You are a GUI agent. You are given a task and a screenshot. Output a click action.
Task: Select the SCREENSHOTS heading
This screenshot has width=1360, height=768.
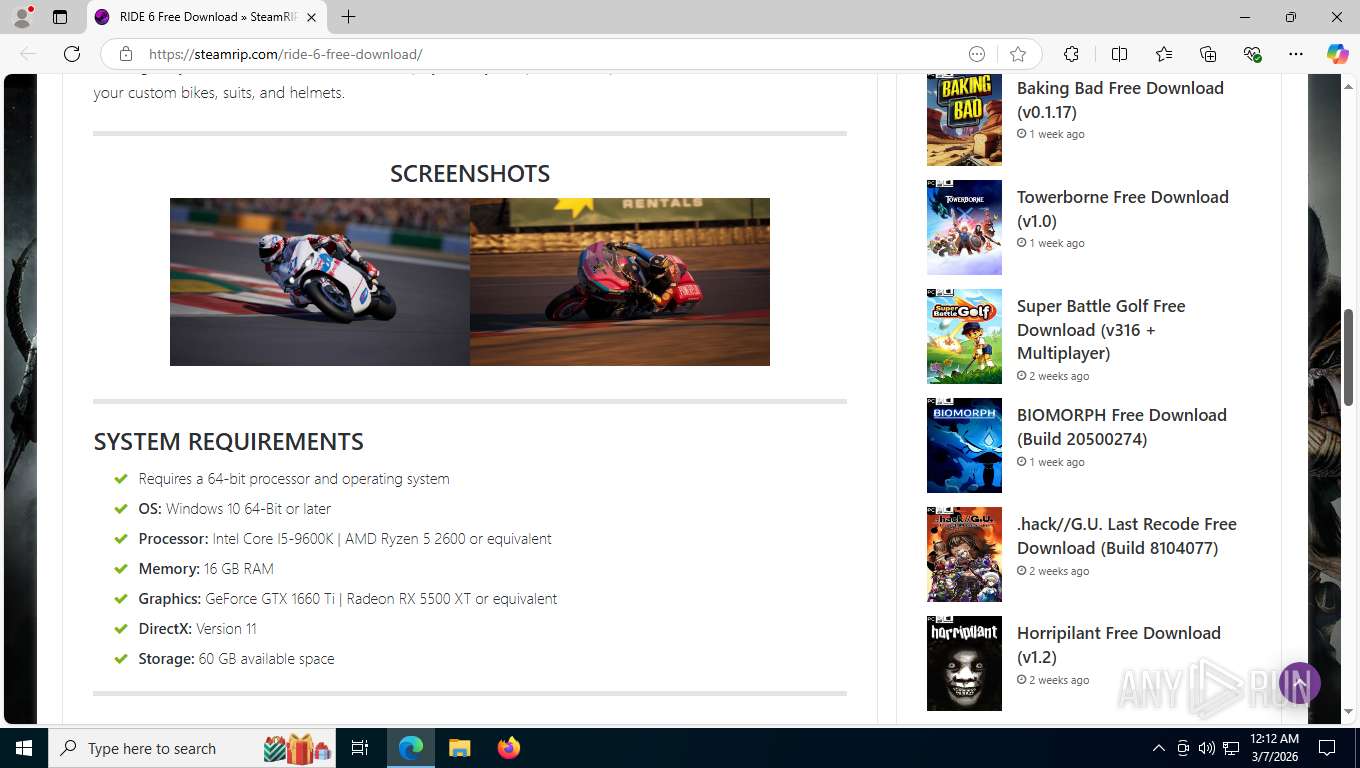tap(470, 173)
